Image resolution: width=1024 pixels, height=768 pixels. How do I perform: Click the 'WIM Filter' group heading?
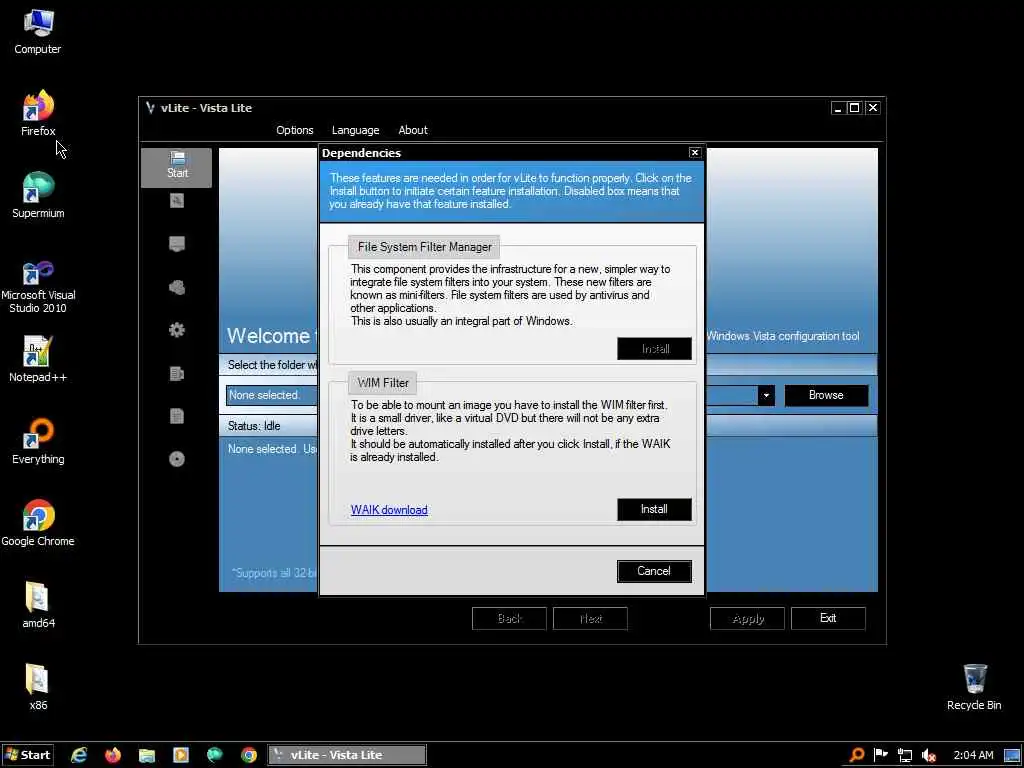point(383,383)
